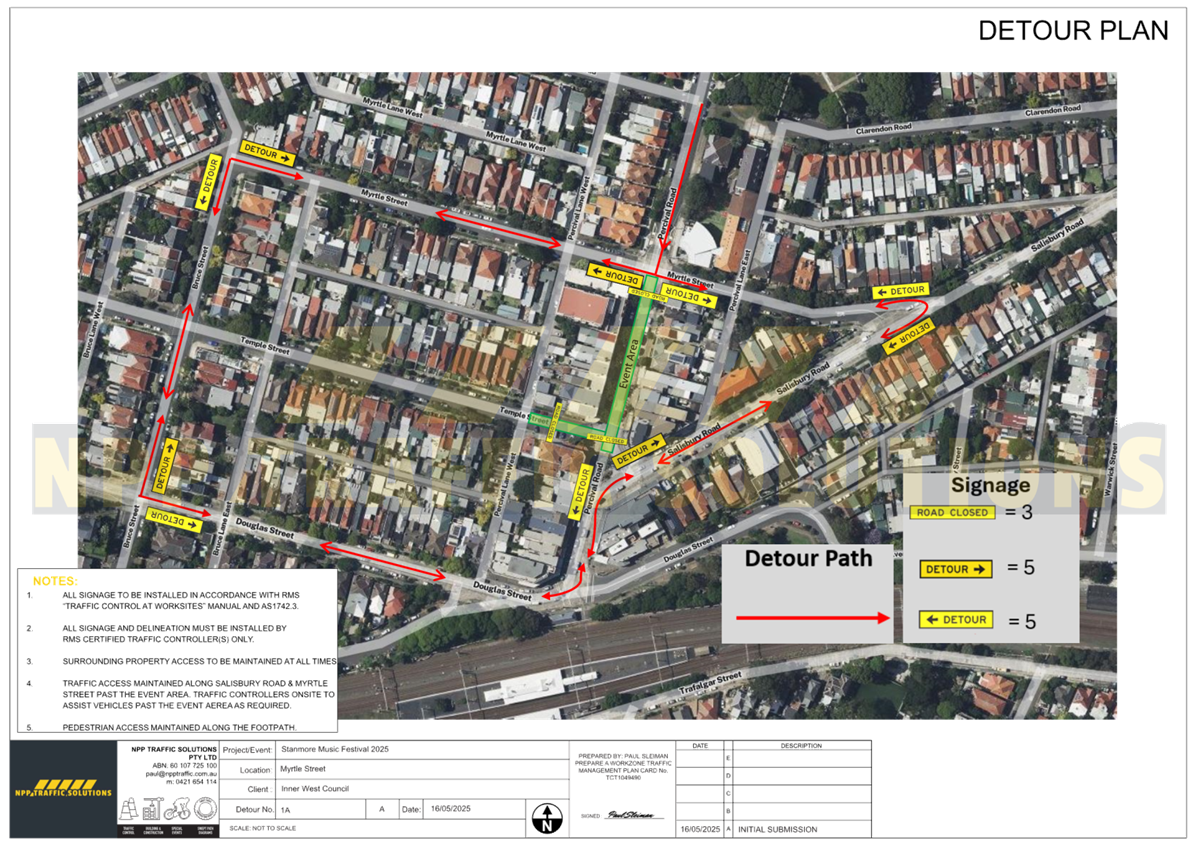The image size is (1194, 844).
Task: Select the right-arrow DETOUR sign in legend
Action: pos(956,569)
